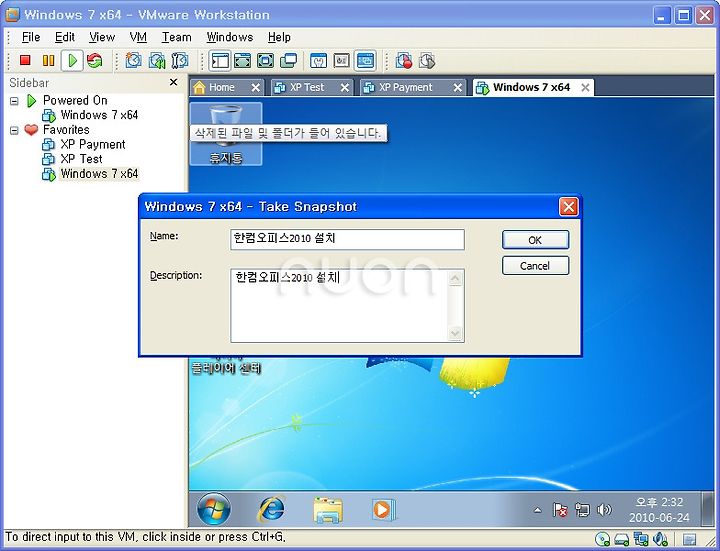The image size is (720, 551).
Task: Switch to the Home tab
Action: pyautogui.click(x=221, y=87)
